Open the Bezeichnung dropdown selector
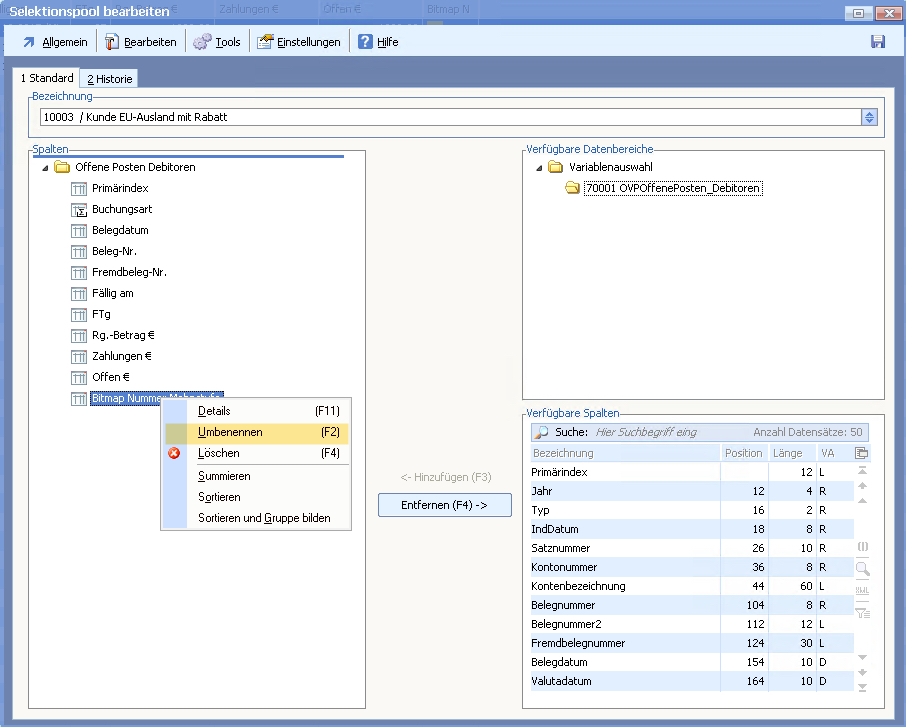This screenshot has width=906, height=727. click(869, 117)
